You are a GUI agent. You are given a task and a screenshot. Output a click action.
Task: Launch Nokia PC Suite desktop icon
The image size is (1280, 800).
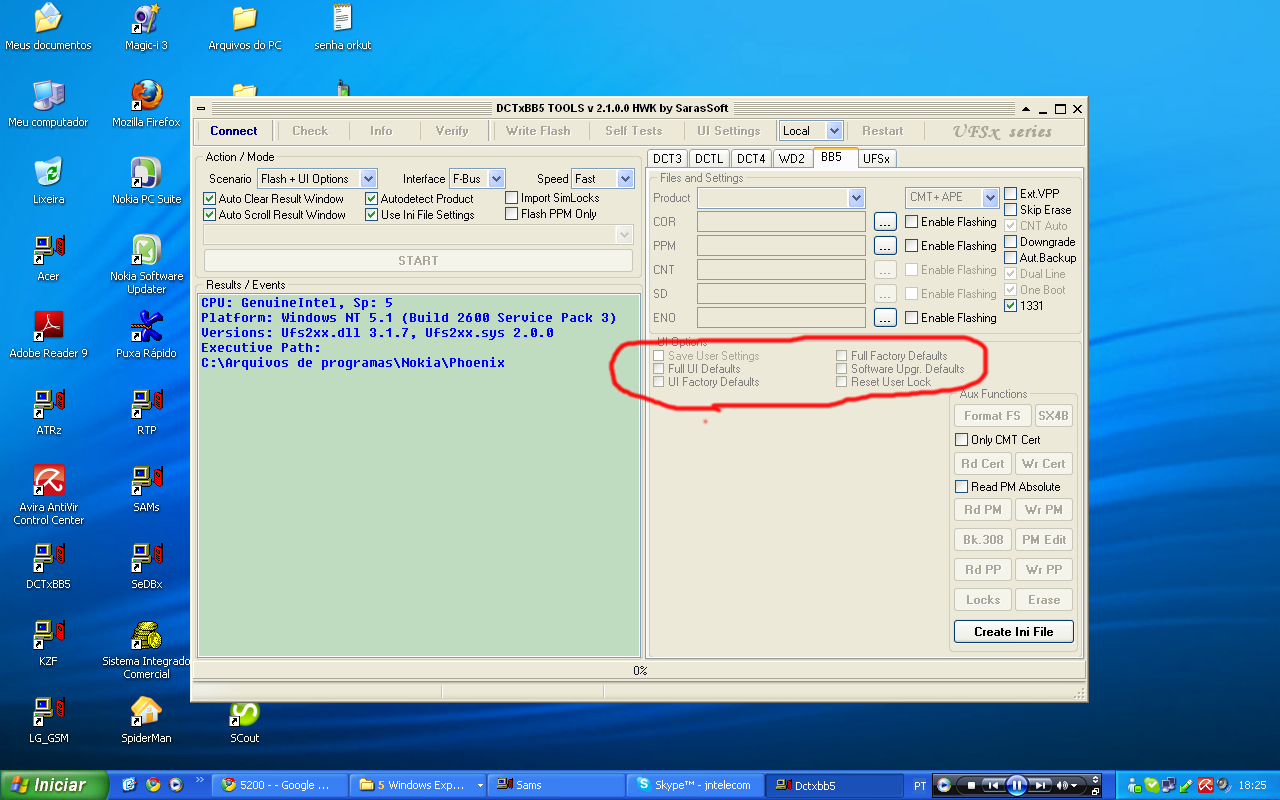pos(146,181)
